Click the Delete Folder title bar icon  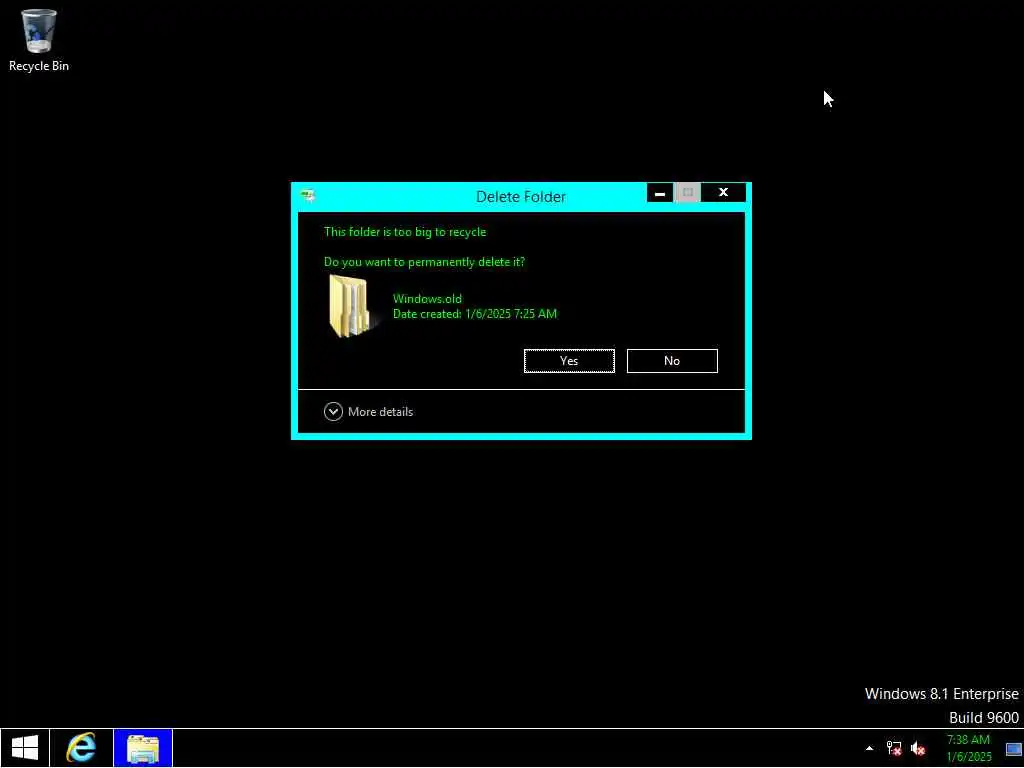(x=308, y=195)
